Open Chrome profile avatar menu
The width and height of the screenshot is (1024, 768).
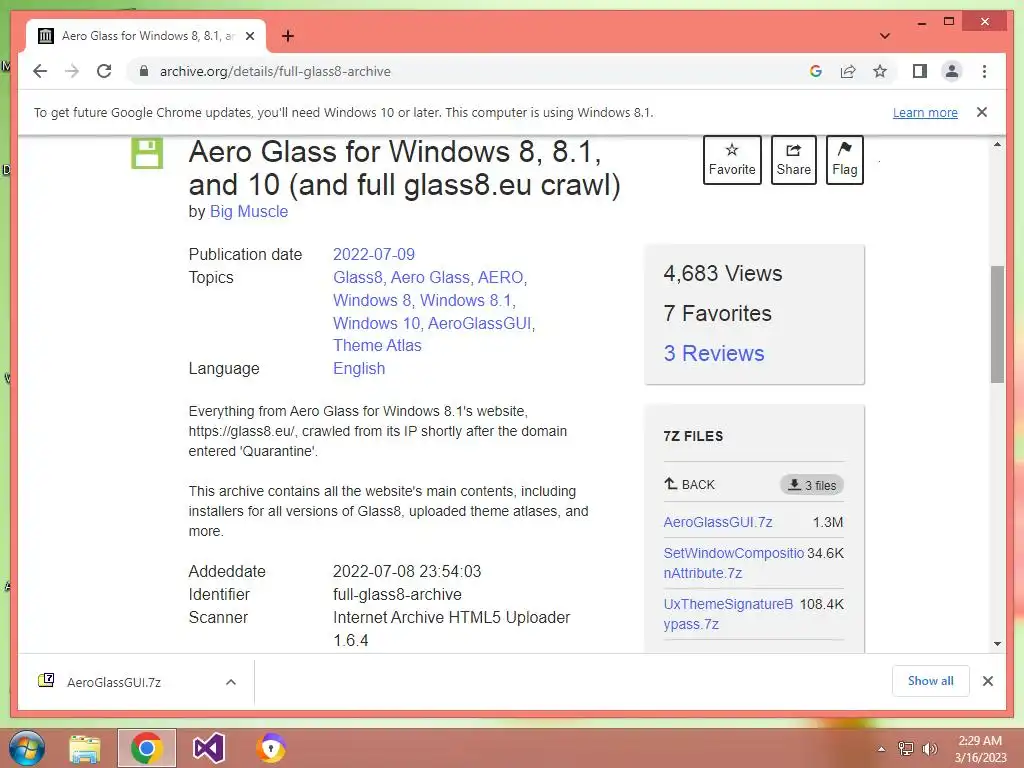pos(952,71)
